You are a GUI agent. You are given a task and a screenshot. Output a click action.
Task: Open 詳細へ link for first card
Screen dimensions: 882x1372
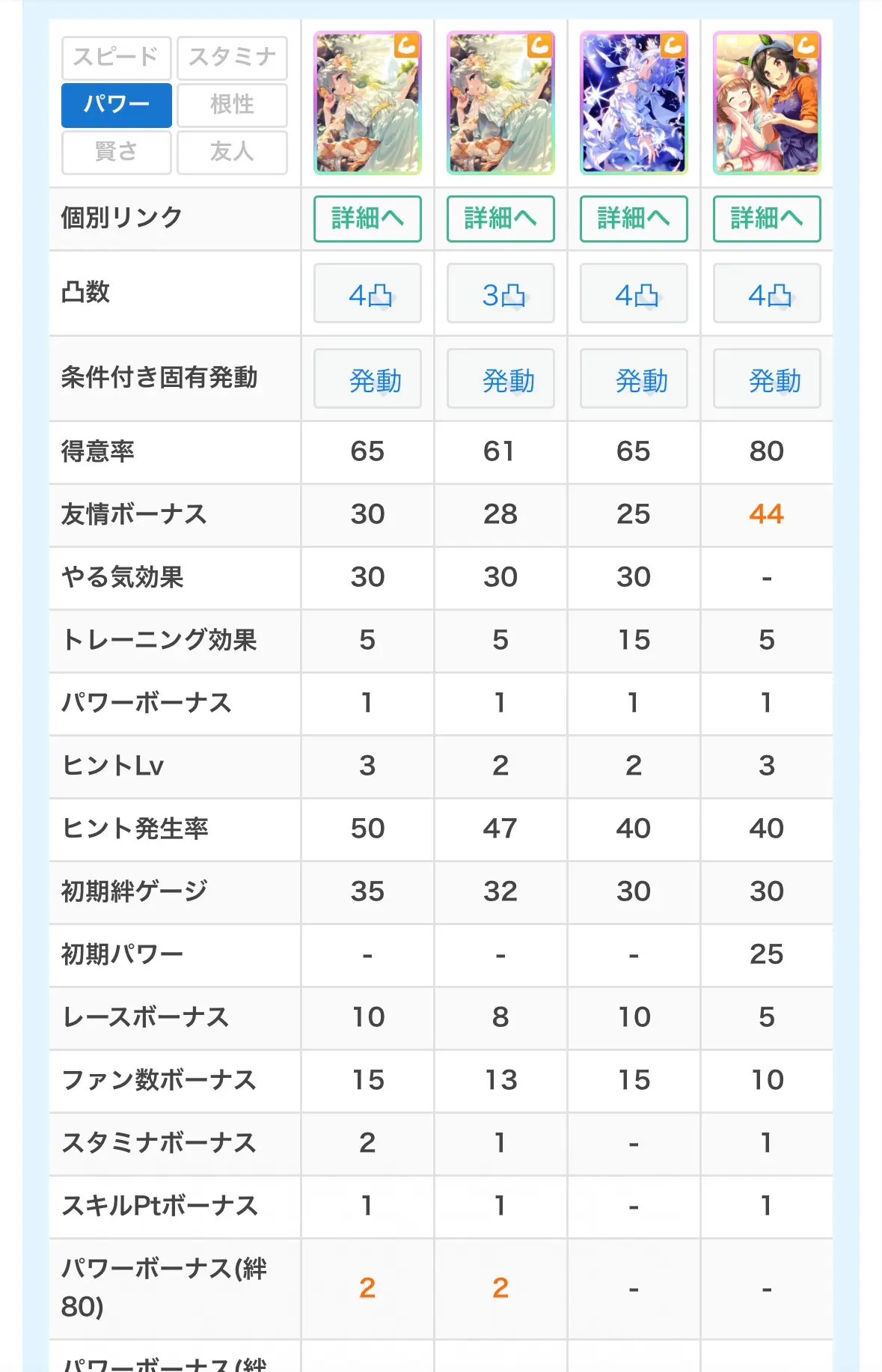coord(367,219)
